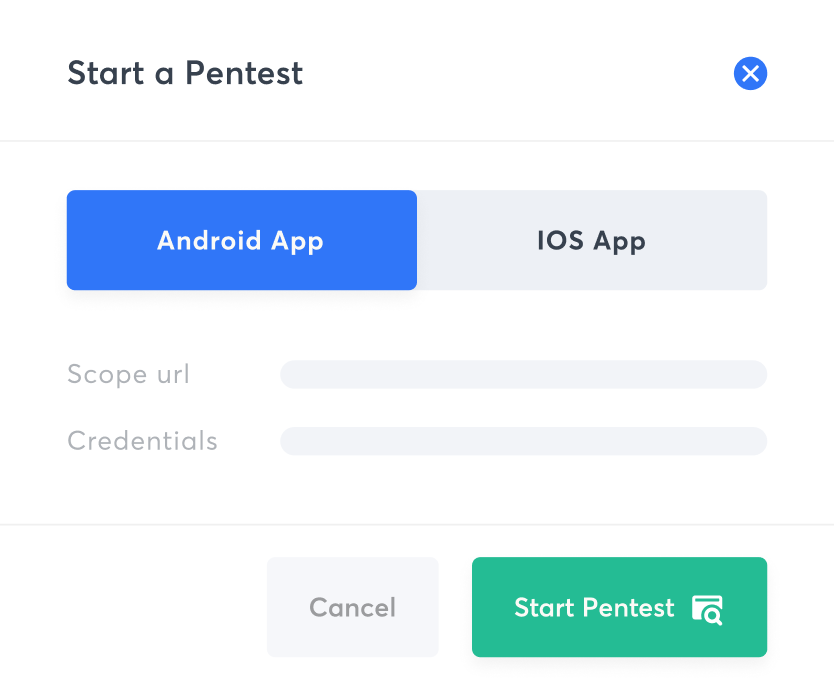Screen dimensions: 834x691
Task: Dismiss dialog using the blue X icon
Action: click(x=750, y=73)
